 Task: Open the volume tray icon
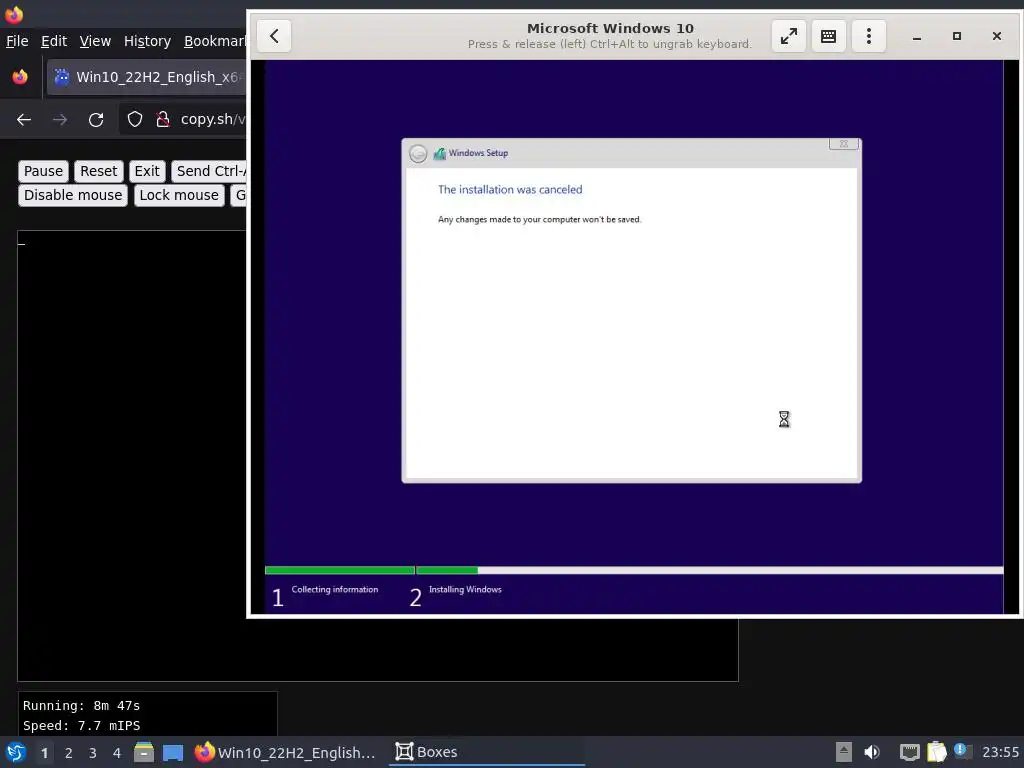(872, 752)
